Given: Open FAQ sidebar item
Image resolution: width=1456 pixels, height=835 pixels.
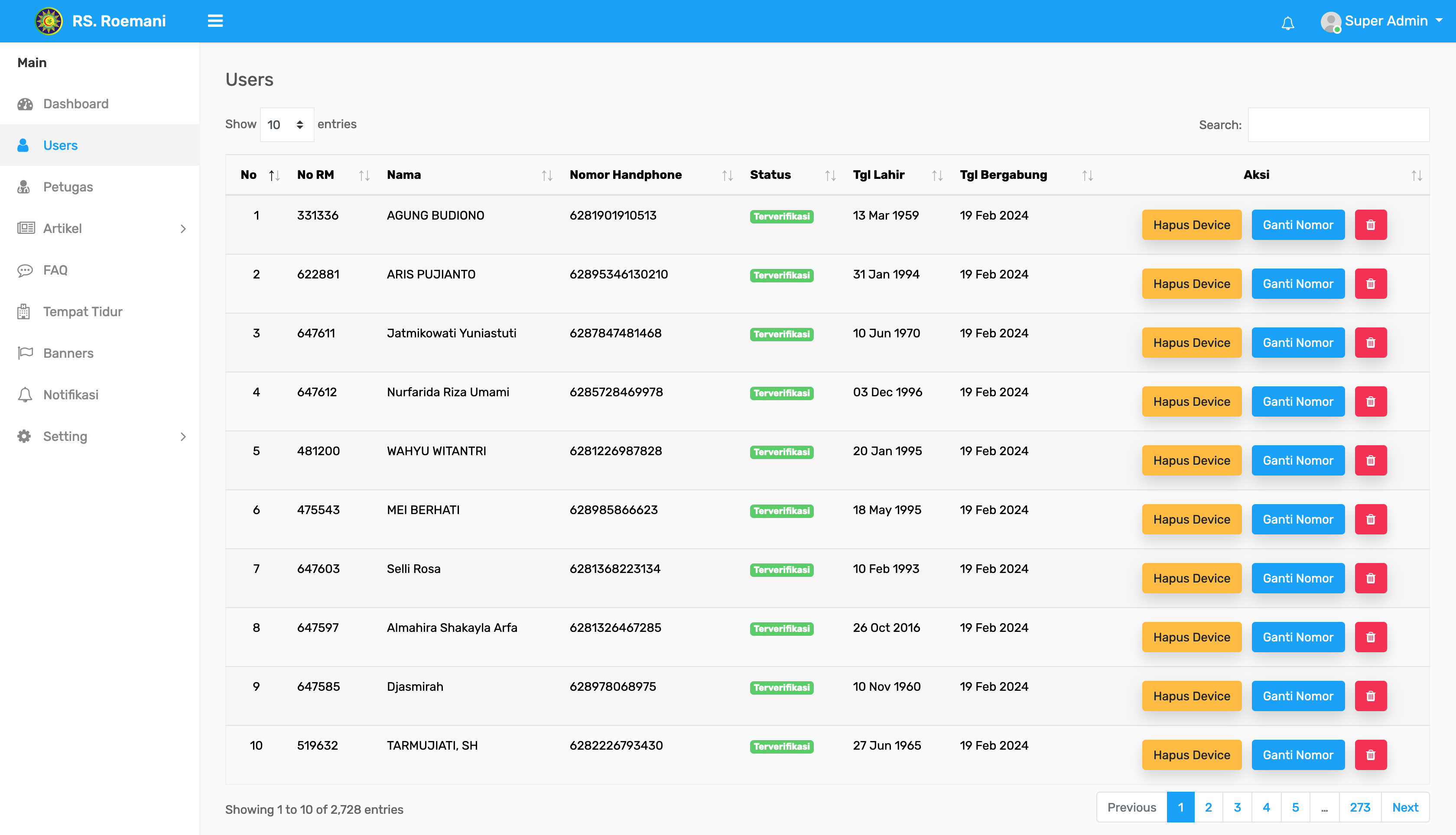Looking at the screenshot, I should (100, 270).
